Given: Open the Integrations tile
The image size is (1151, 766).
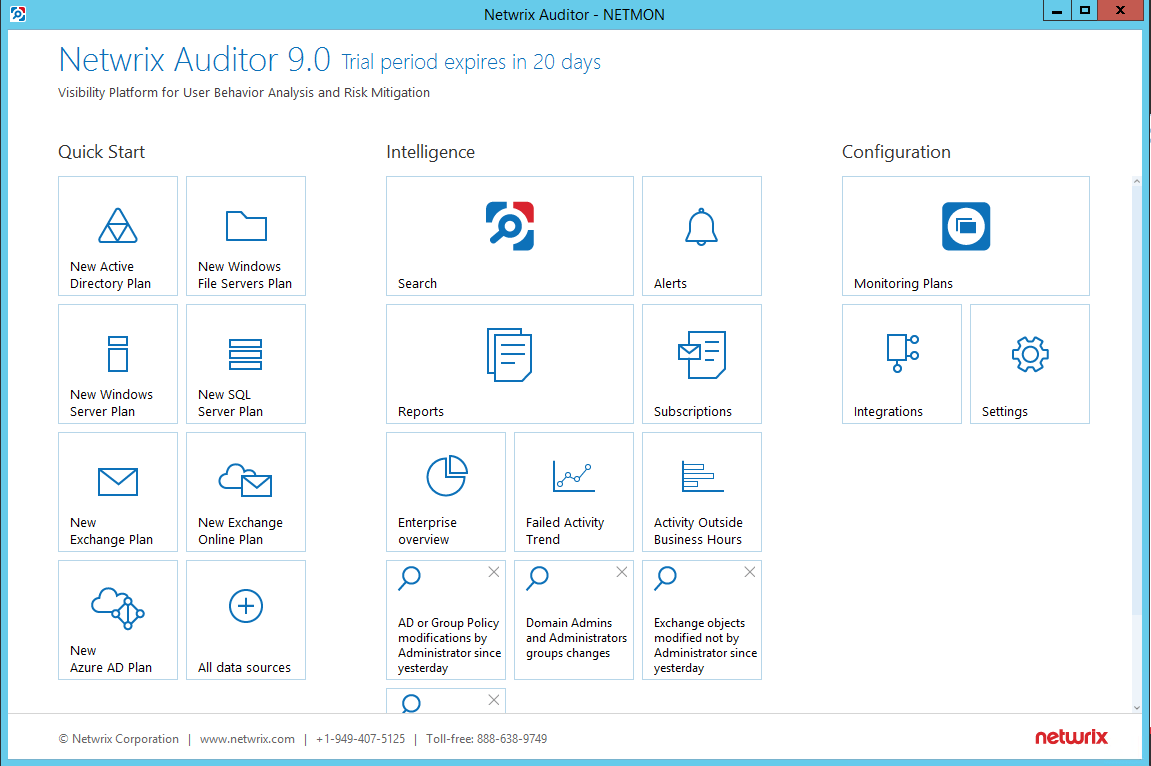Looking at the screenshot, I should tap(901, 364).
